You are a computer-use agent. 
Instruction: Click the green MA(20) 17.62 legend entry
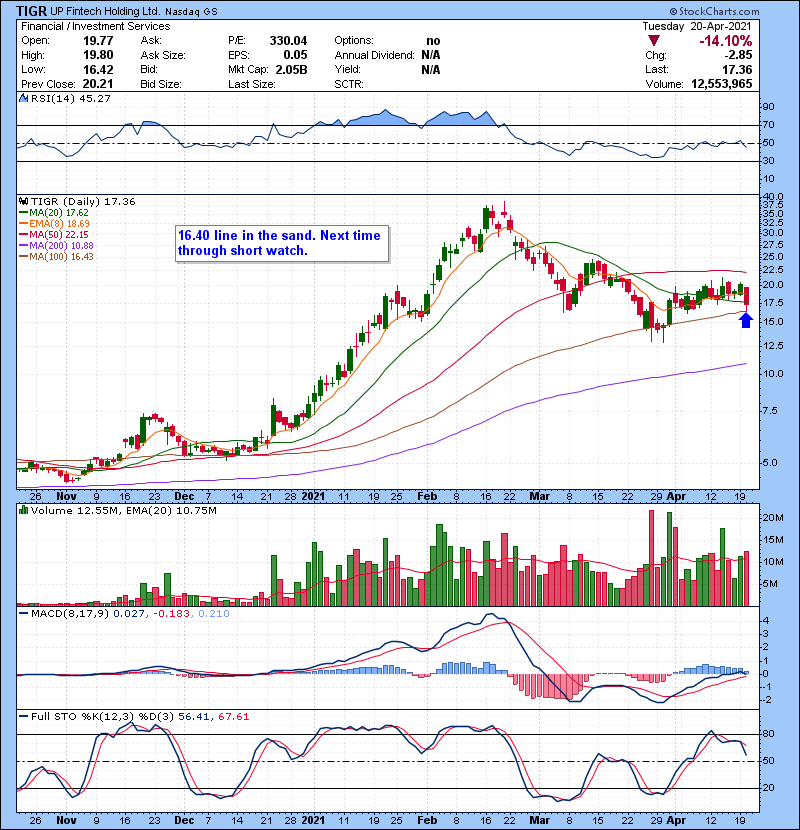pos(54,213)
